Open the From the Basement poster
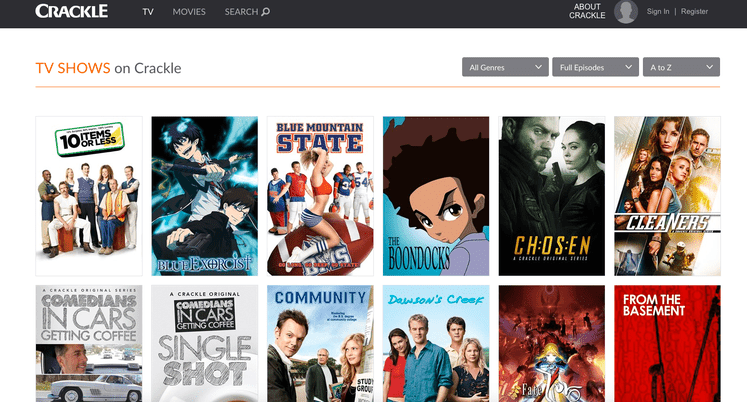 click(x=667, y=343)
